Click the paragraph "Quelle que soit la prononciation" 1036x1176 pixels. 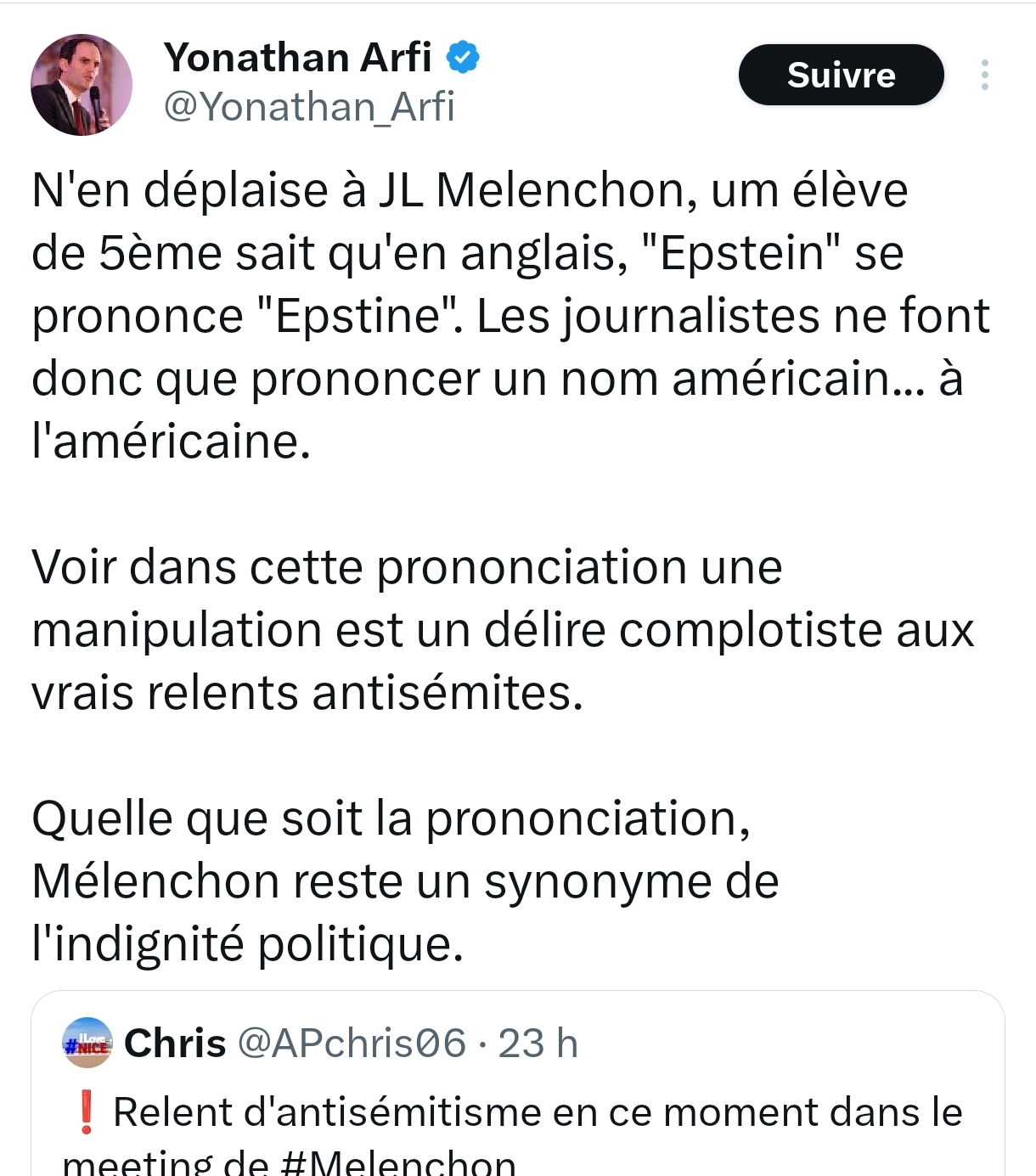click(405, 881)
